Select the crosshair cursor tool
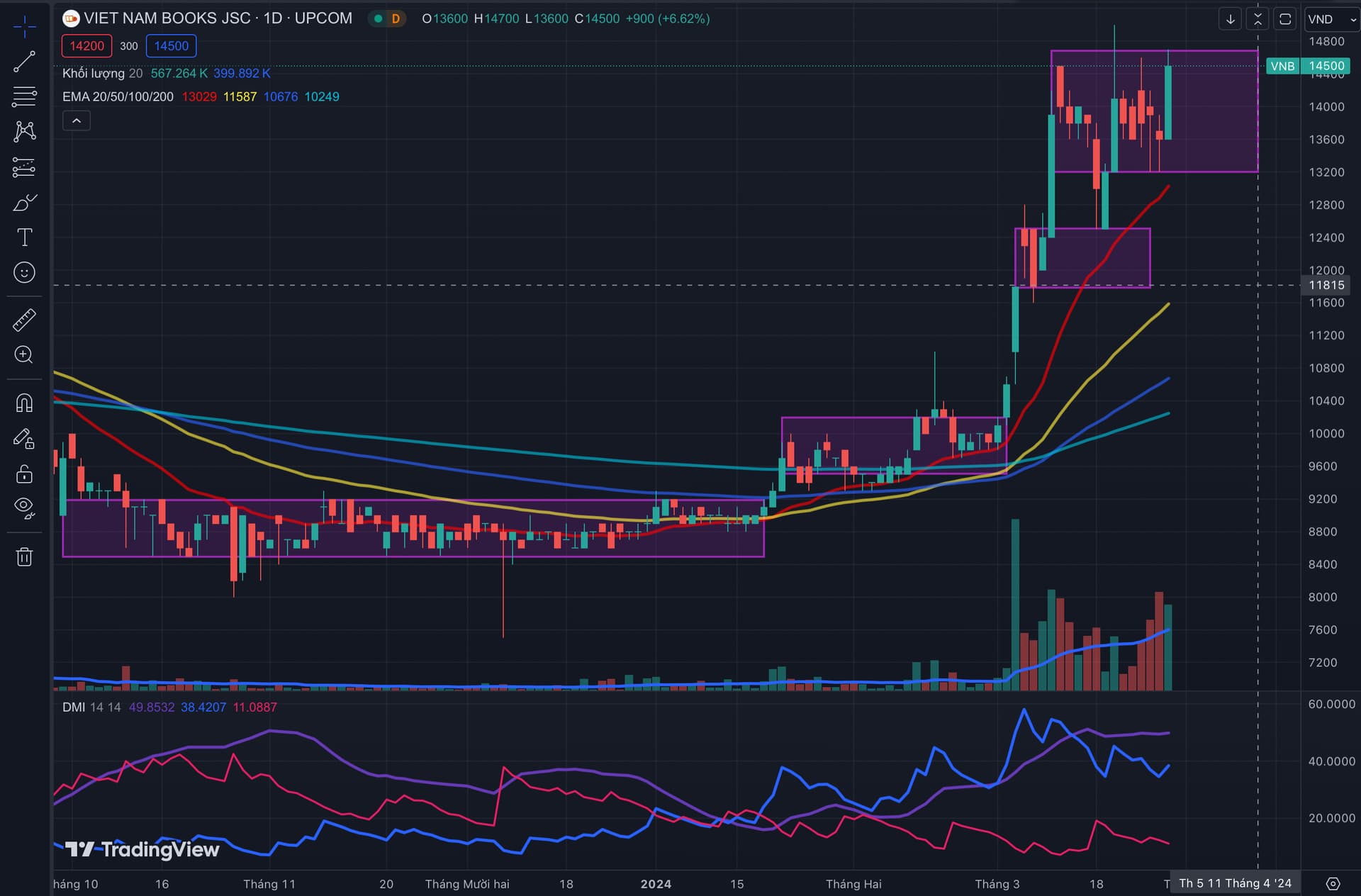 click(x=24, y=27)
